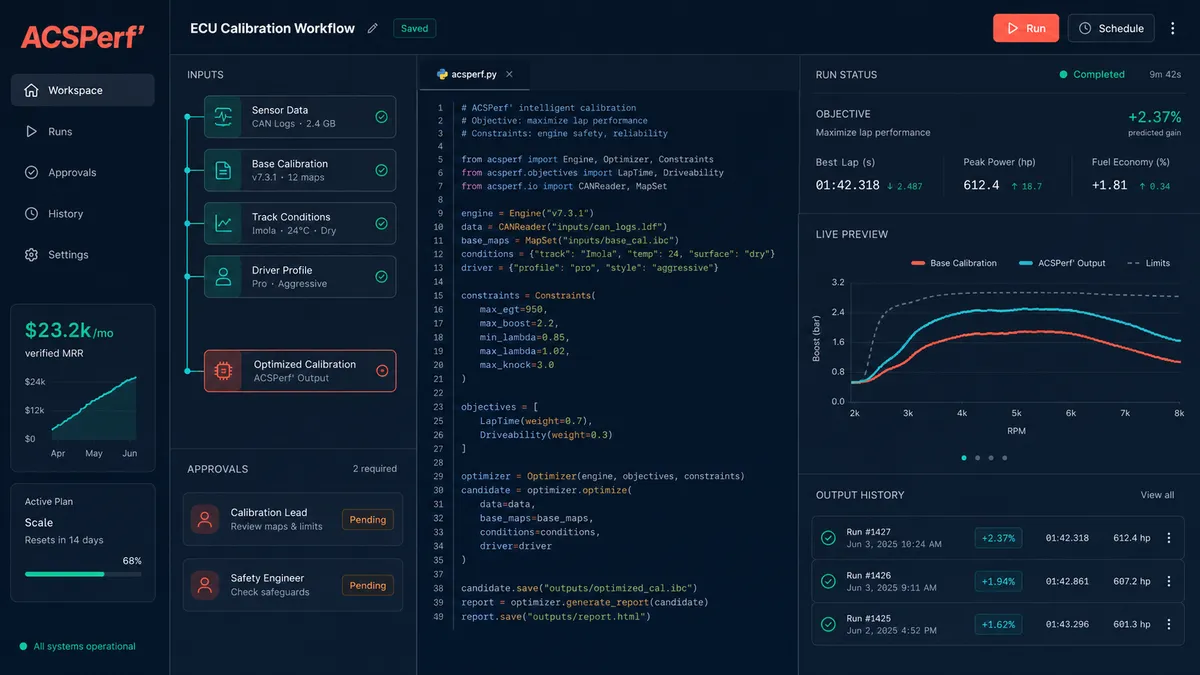Click the ECU Calibration Workflow title

pos(272,28)
